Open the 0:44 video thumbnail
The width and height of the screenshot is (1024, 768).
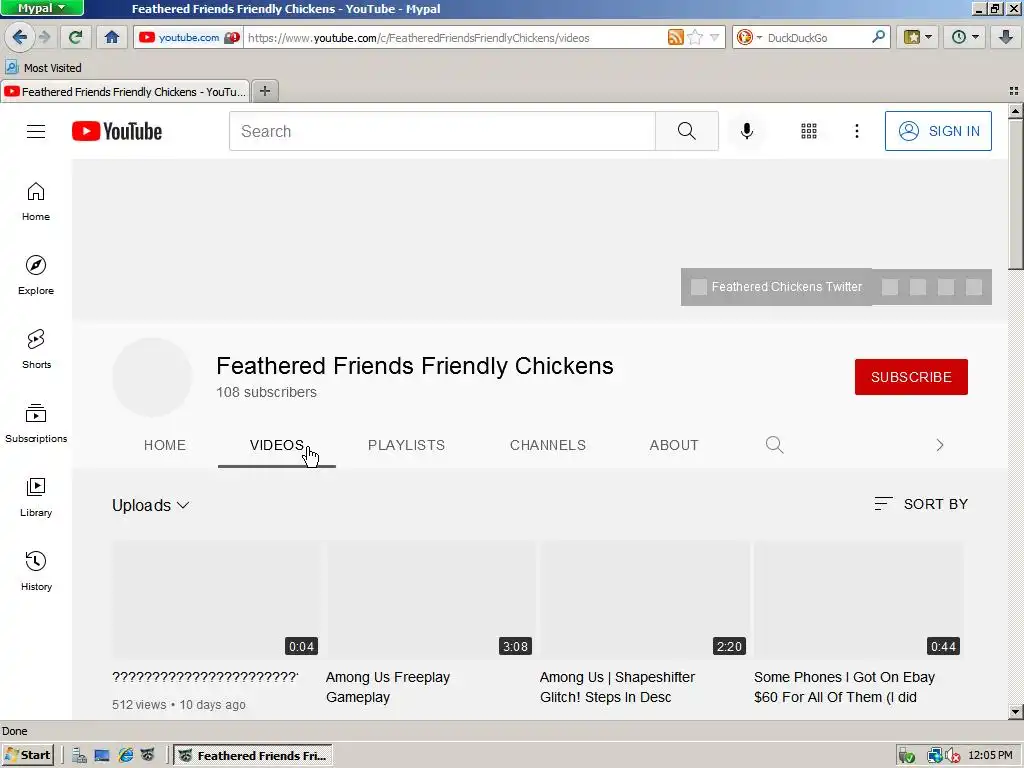tap(858, 600)
